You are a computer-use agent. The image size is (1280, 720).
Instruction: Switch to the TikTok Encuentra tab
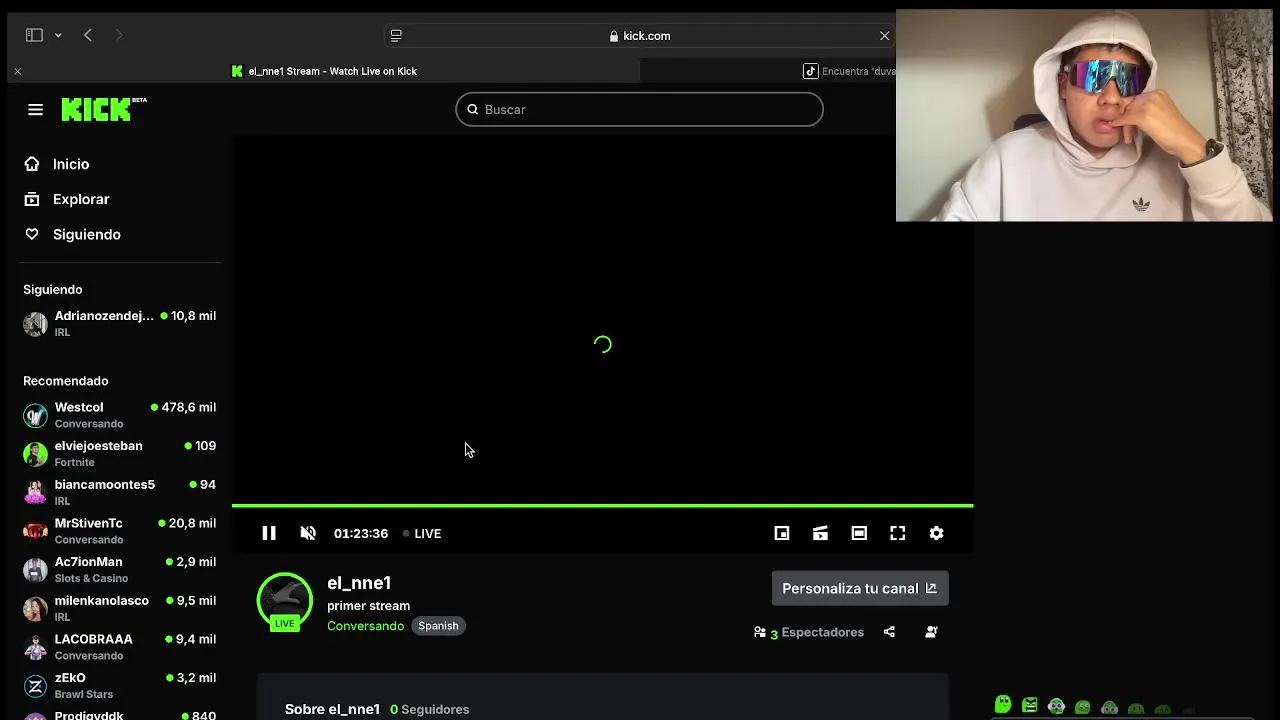coord(850,71)
